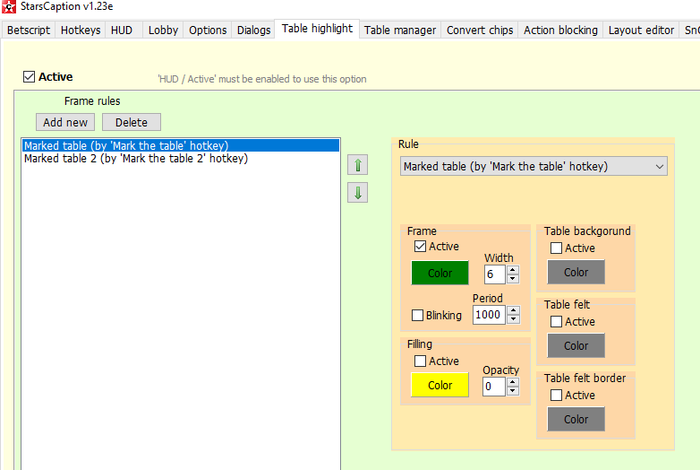Viewport: 700px width, 470px height.
Task: Decrease Frame Width value
Action: pos(513,279)
